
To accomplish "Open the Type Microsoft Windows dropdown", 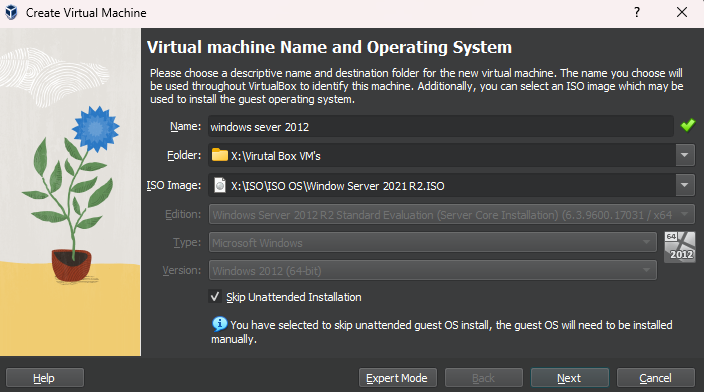I will tap(433, 242).
